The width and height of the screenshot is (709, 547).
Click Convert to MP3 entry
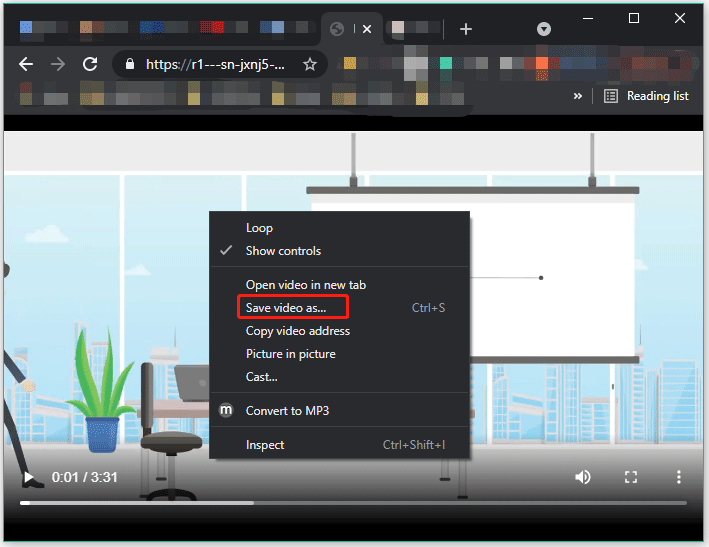(x=287, y=411)
